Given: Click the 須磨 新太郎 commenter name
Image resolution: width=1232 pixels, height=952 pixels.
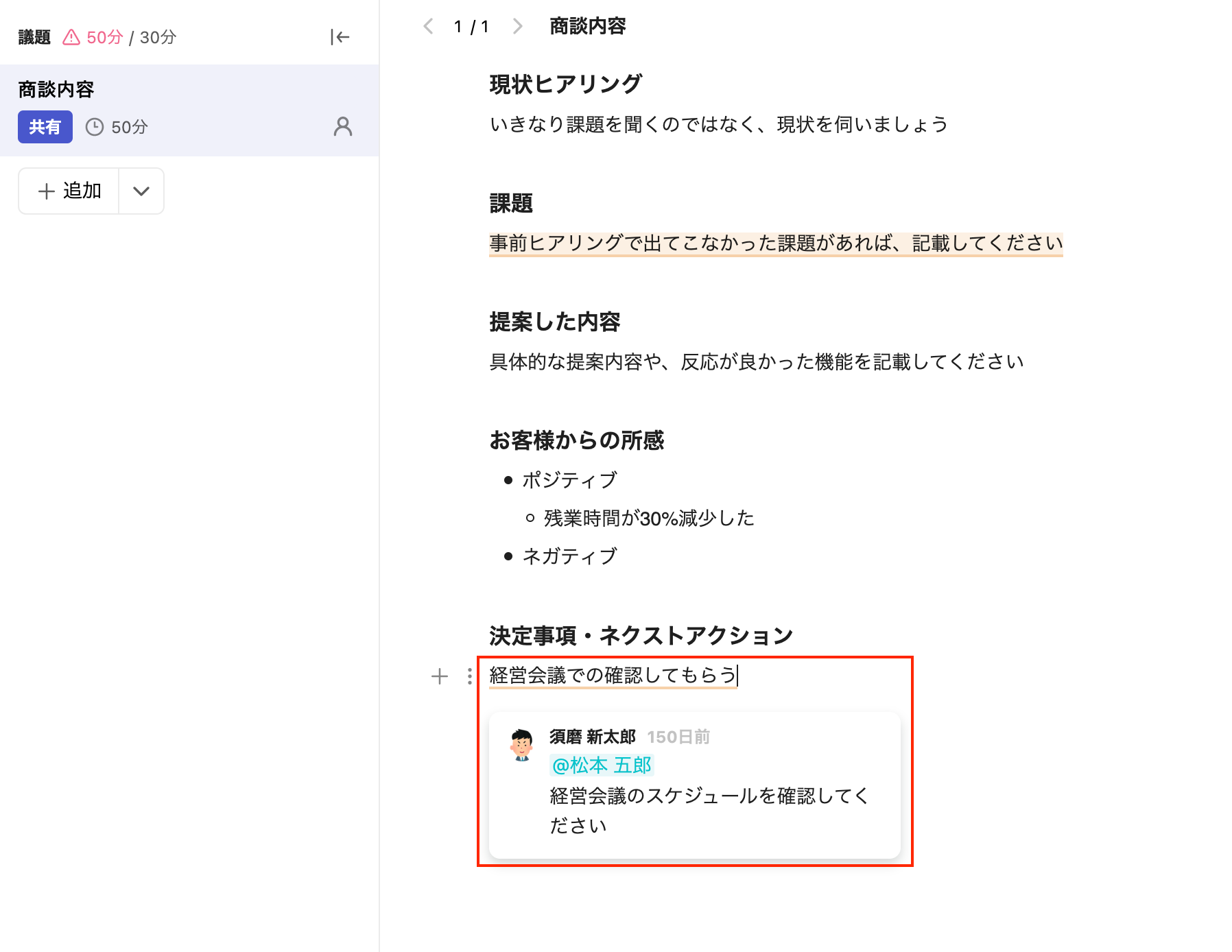Looking at the screenshot, I should [x=593, y=737].
